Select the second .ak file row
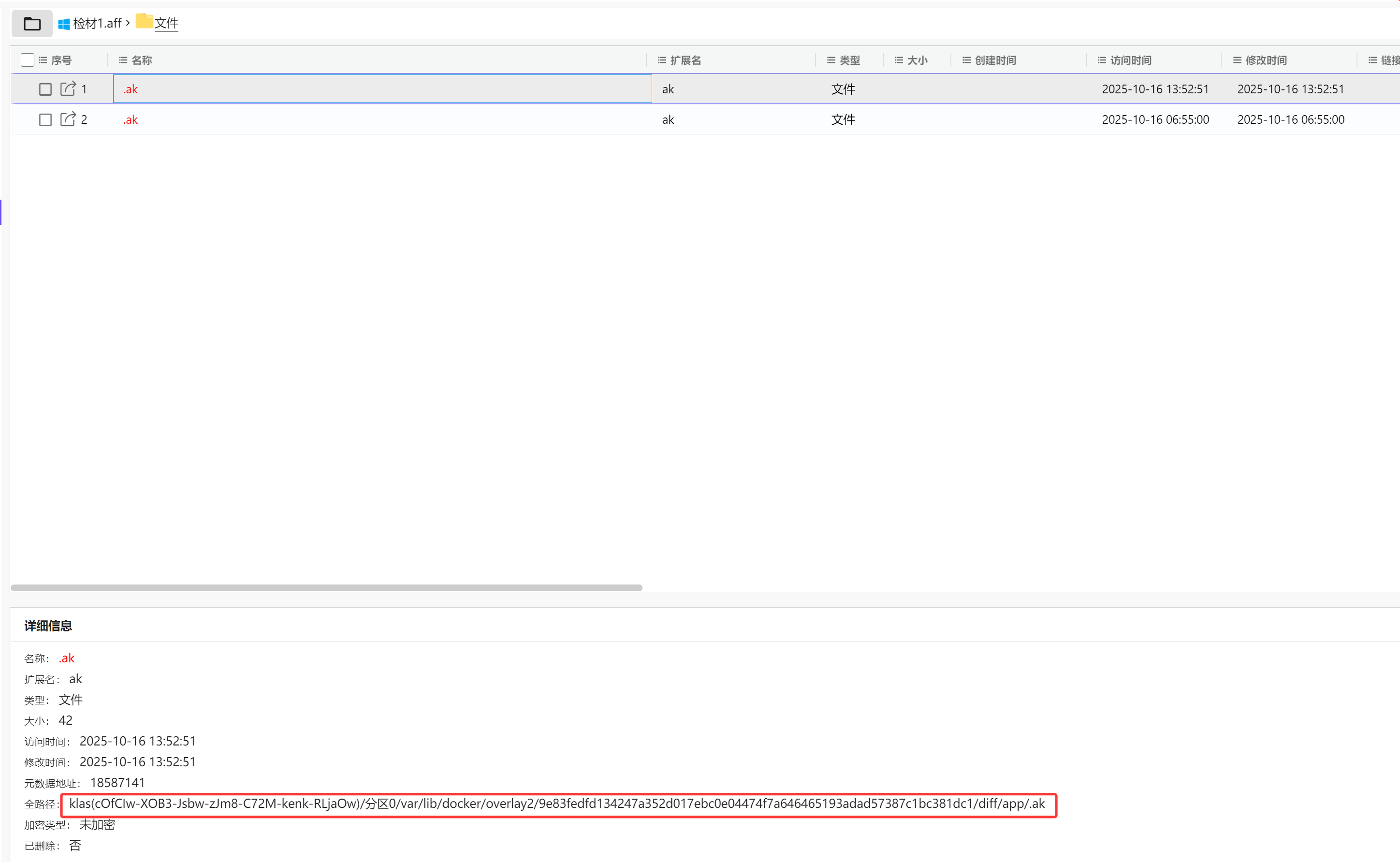The image size is (1400, 862). pos(131,120)
